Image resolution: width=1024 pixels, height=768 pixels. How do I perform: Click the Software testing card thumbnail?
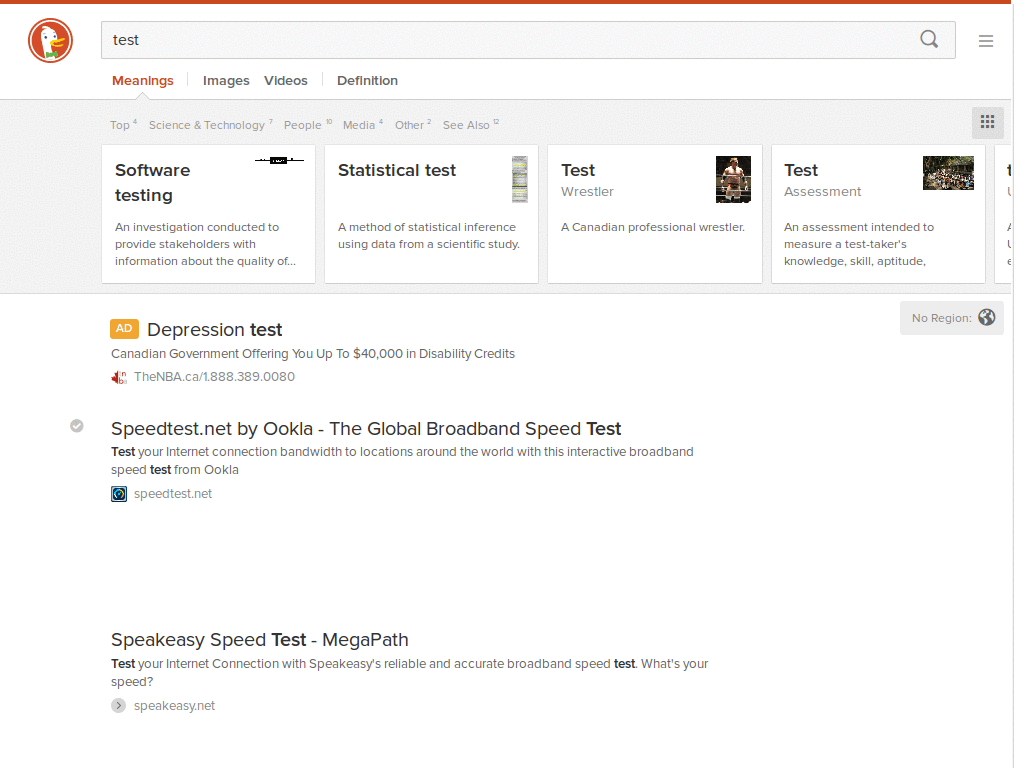[x=279, y=160]
